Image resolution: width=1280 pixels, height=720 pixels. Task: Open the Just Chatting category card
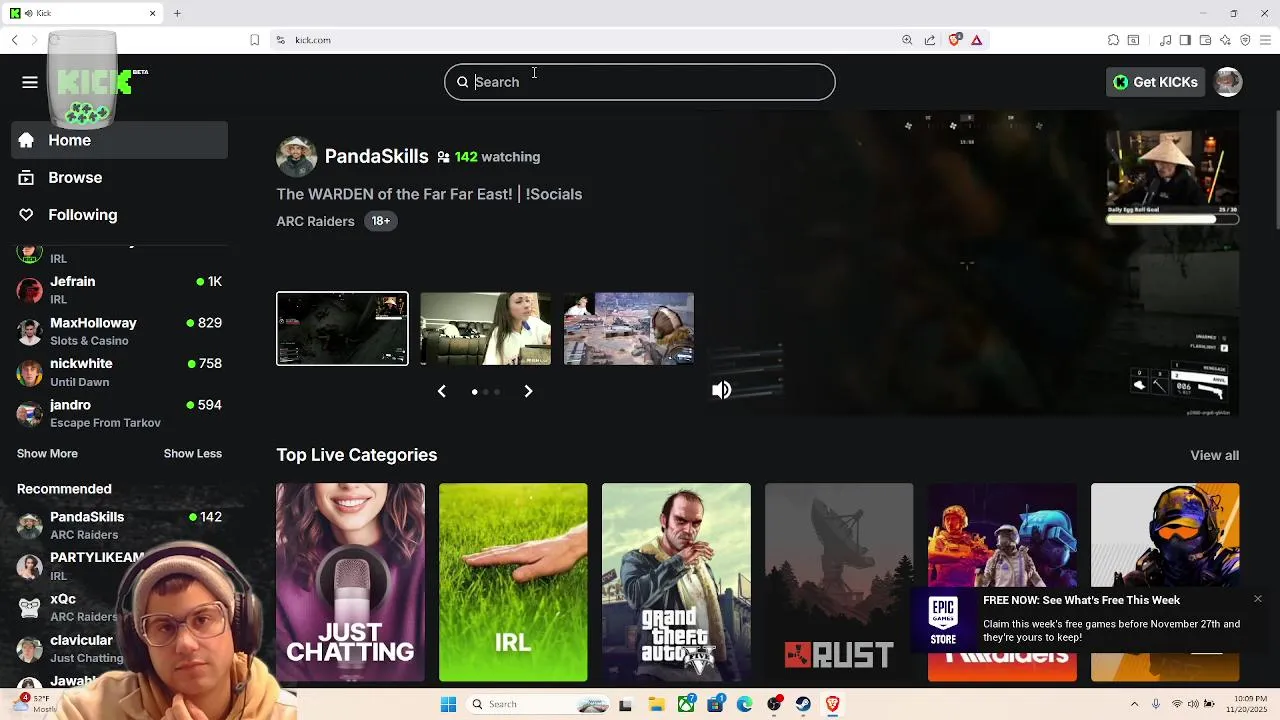[x=350, y=582]
